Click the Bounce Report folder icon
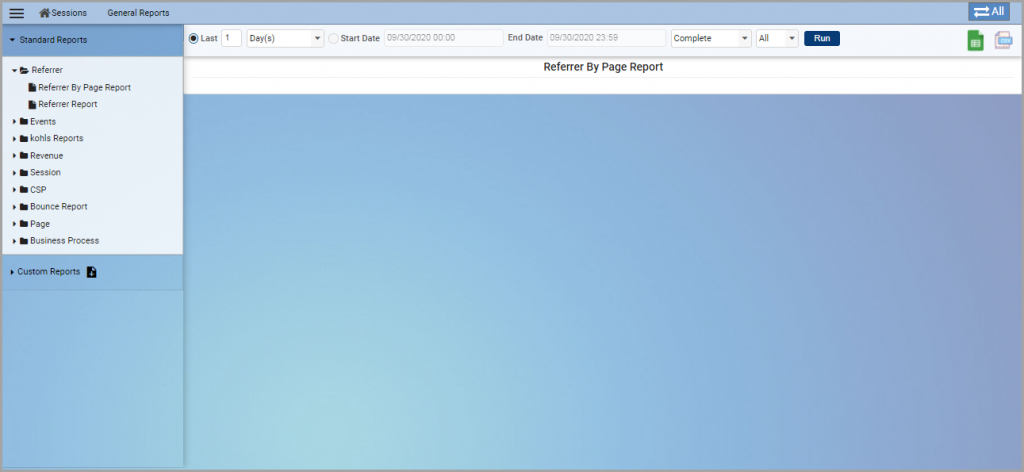The image size is (1024, 472). pos(24,206)
